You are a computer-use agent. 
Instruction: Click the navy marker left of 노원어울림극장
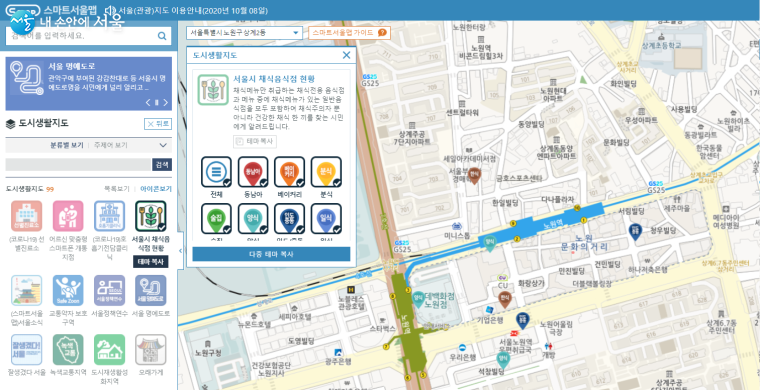pyautogui.click(x=522, y=320)
